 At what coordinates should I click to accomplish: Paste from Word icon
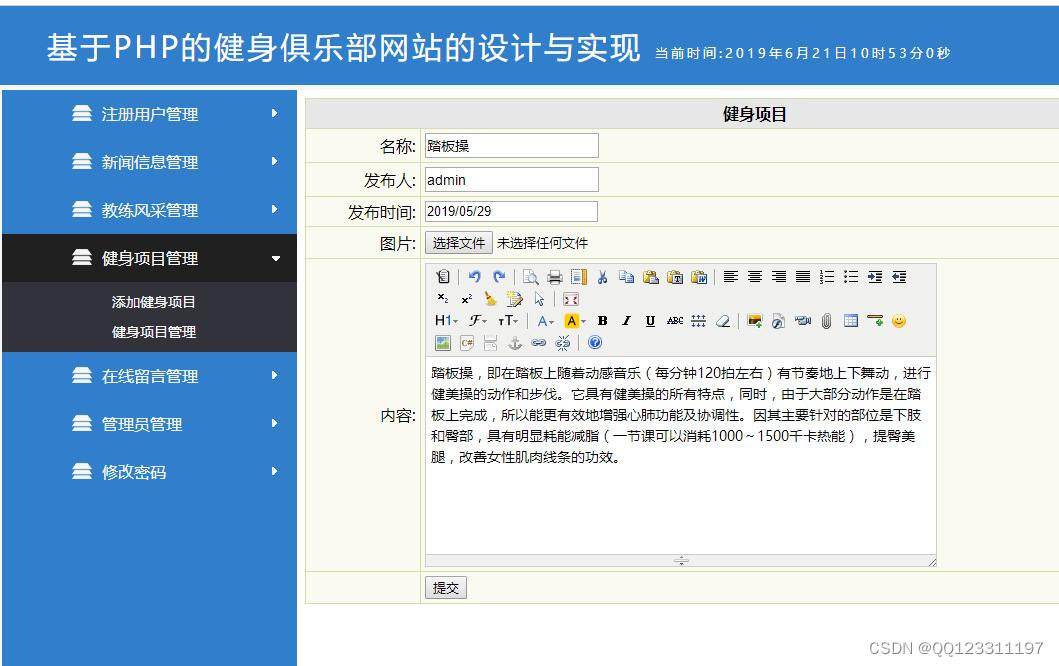point(699,277)
